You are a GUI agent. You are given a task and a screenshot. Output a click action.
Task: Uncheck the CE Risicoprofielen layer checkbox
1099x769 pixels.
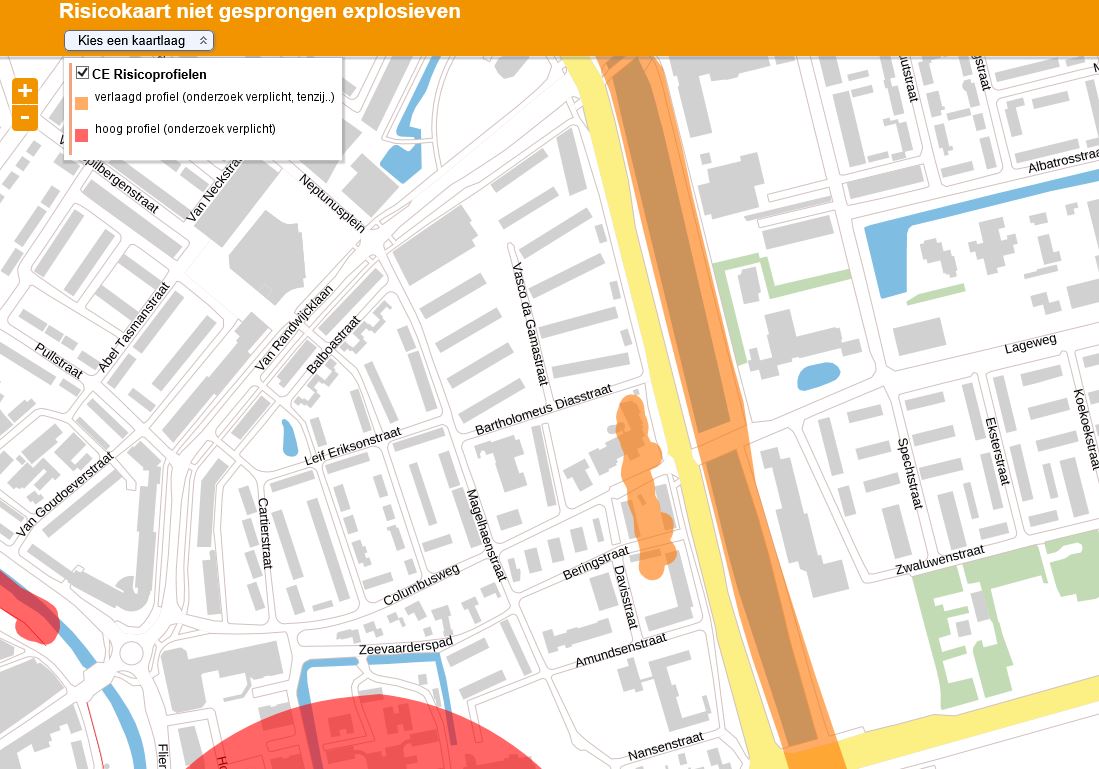coord(83,73)
